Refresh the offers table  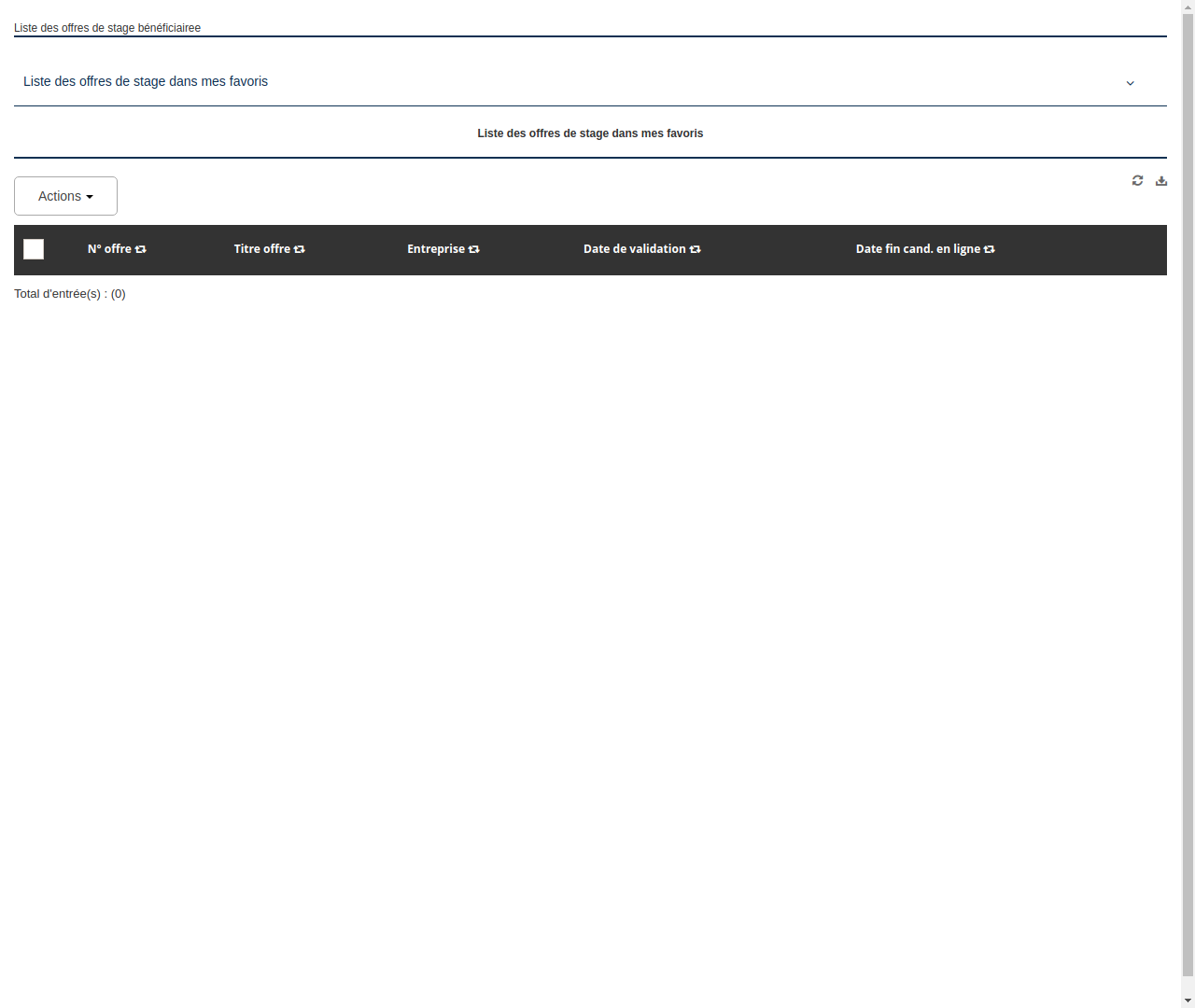pos(1137,180)
